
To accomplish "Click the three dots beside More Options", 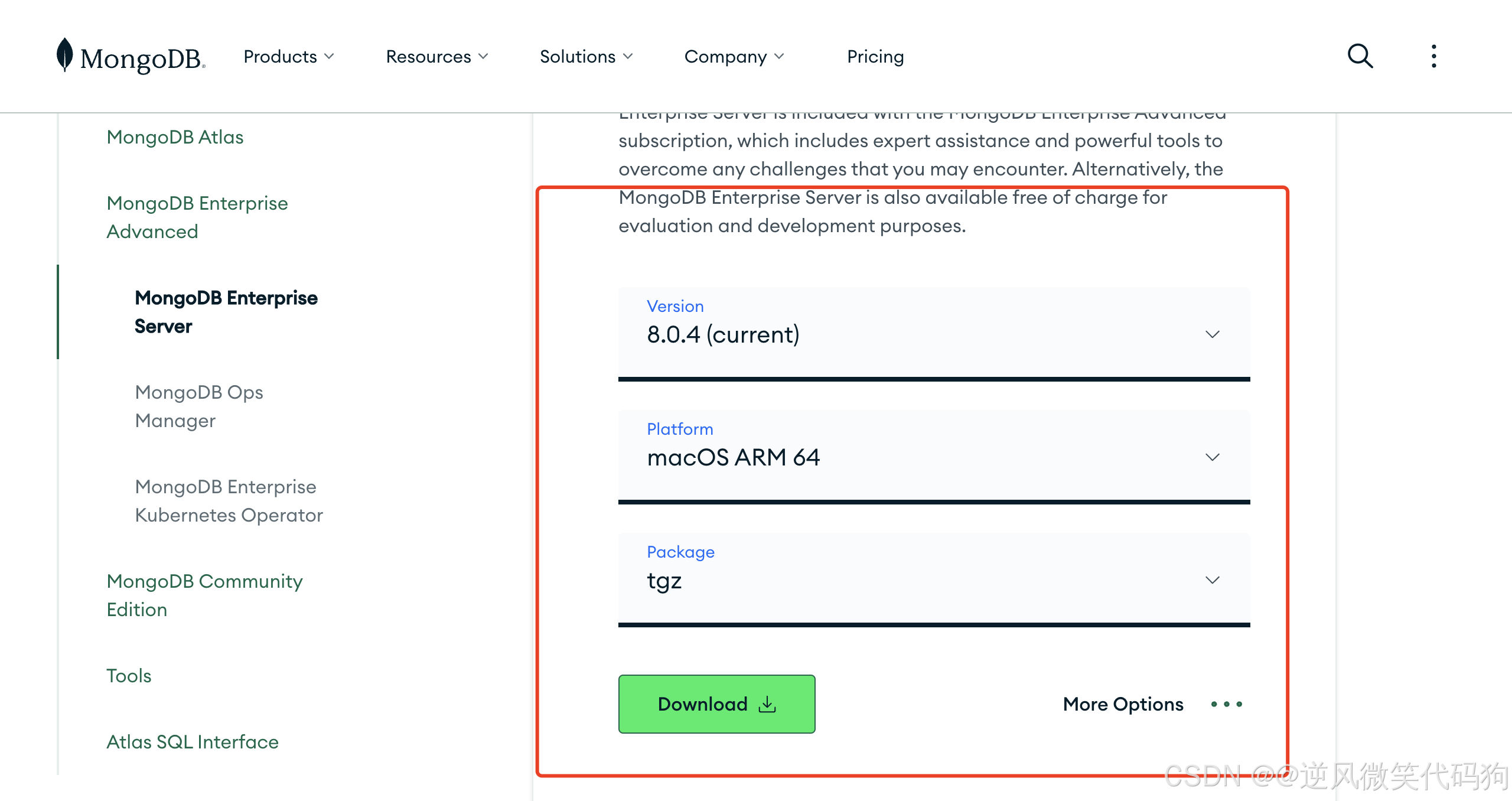I will [1227, 704].
